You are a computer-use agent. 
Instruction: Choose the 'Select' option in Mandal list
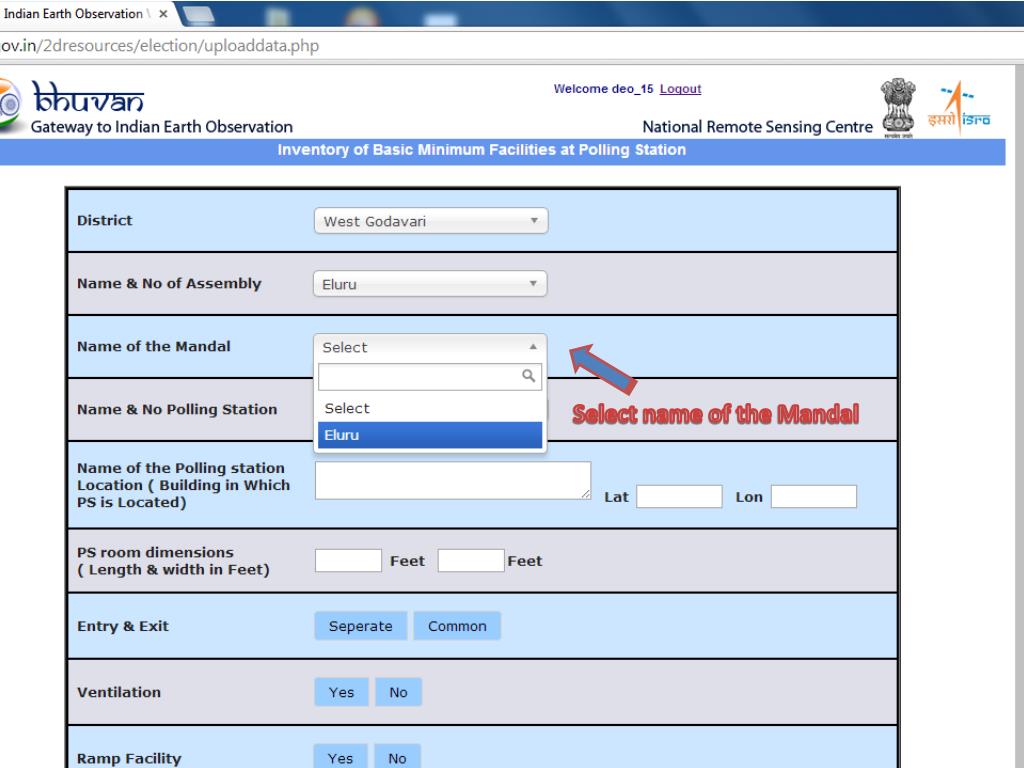point(430,408)
